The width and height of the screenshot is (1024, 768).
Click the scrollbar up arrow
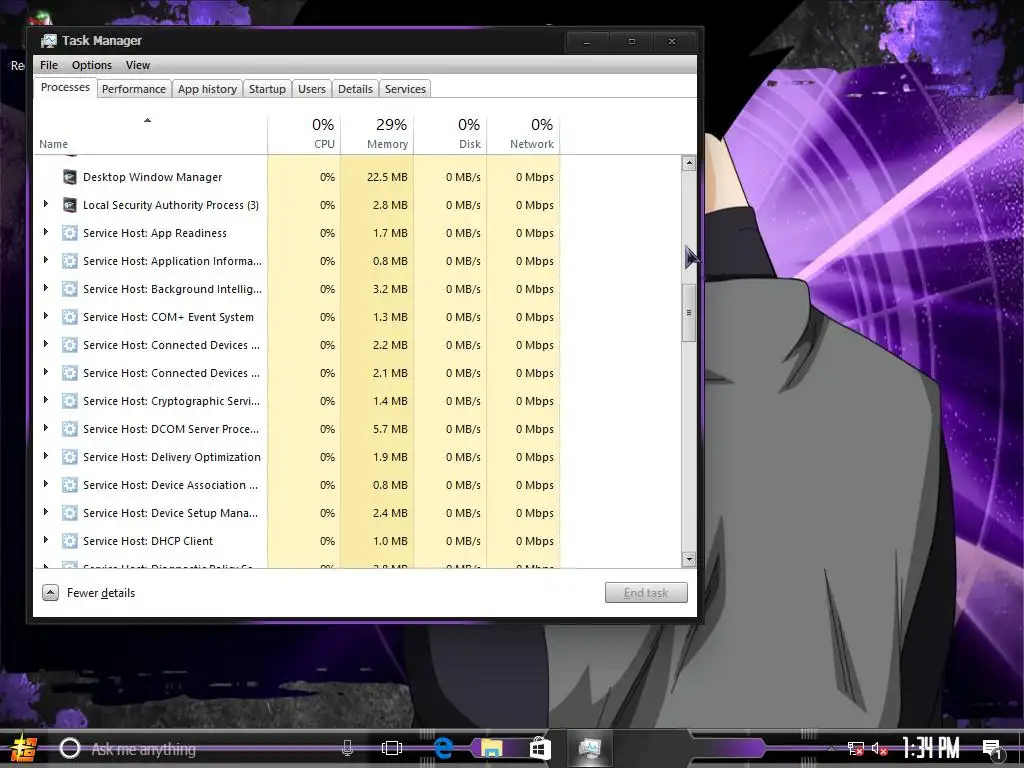[688, 163]
